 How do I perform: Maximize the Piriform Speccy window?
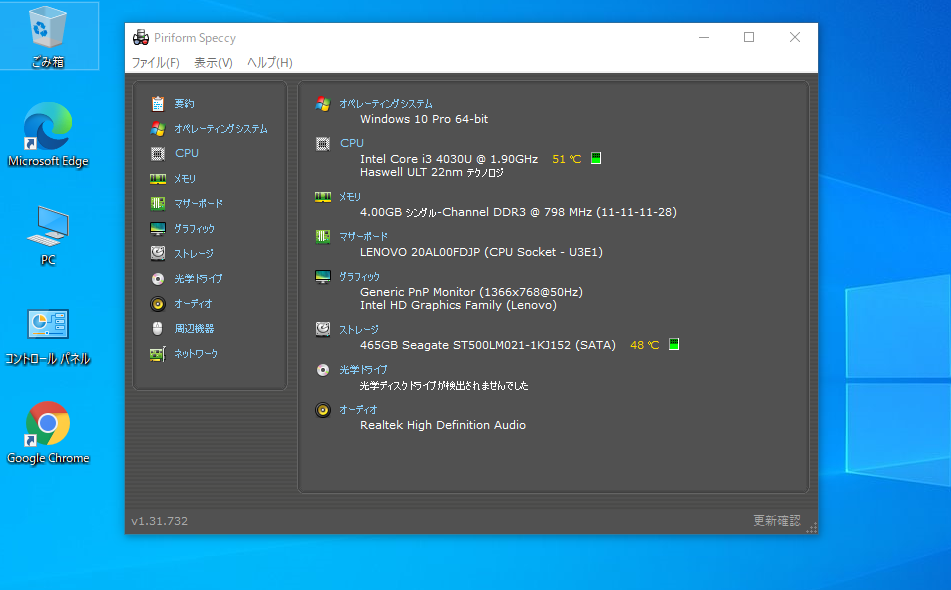pyautogui.click(x=749, y=38)
